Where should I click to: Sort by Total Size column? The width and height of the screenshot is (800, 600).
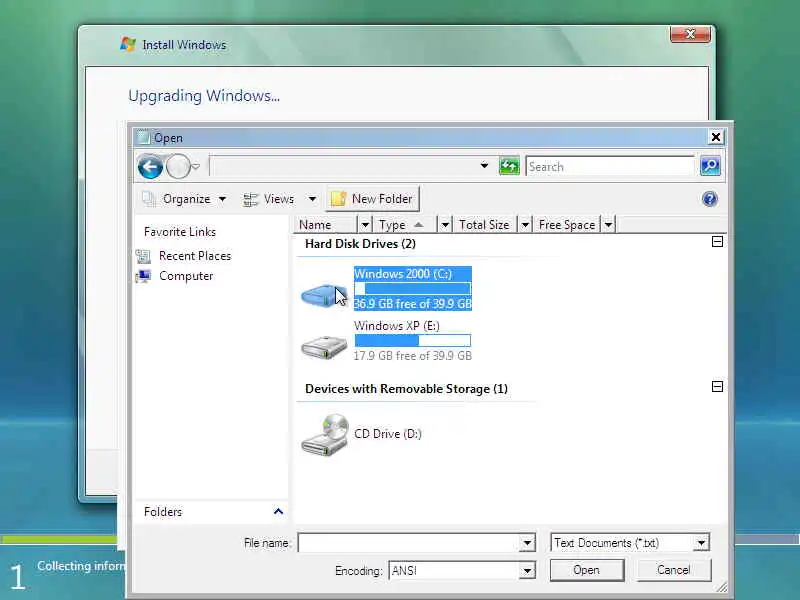pyautogui.click(x=484, y=224)
